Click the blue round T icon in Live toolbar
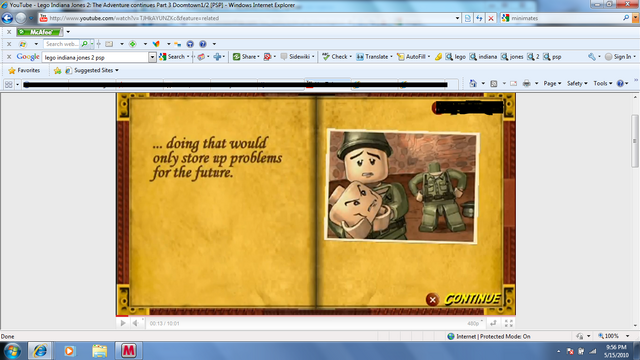Screen dimensions: 640x360 190,44
